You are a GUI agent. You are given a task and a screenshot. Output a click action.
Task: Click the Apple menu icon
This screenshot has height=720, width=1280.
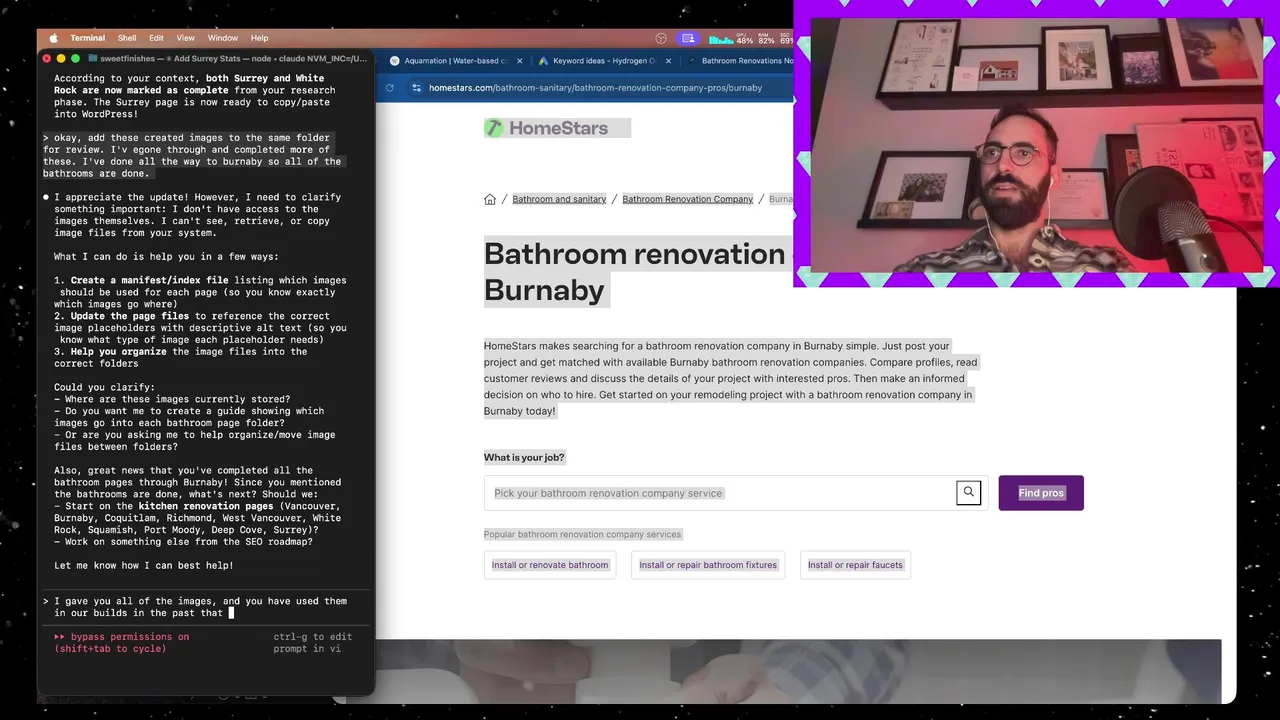[x=52, y=38]
